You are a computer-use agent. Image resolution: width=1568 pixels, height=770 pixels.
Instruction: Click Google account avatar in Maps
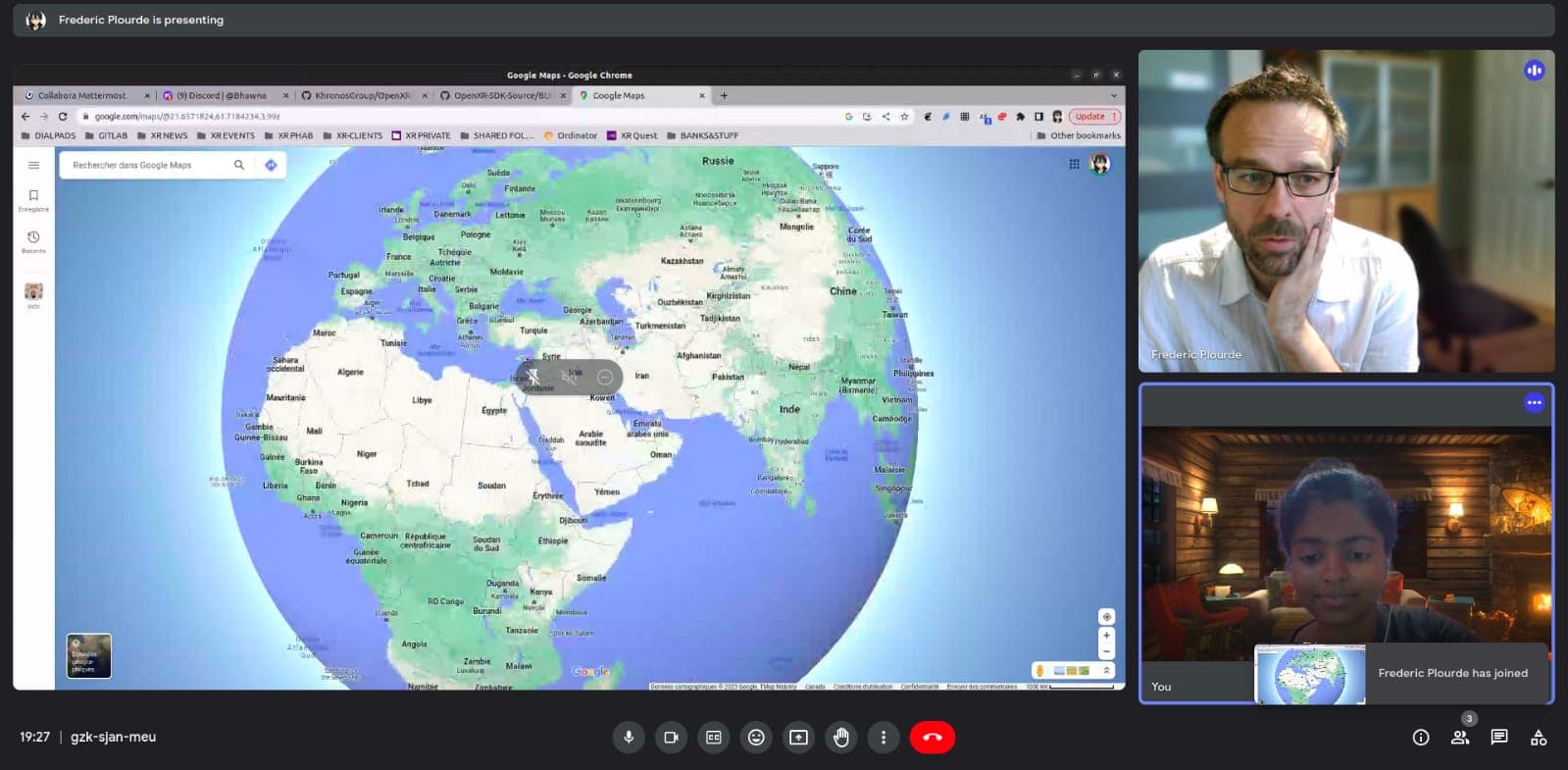(x=1100, y=164)
